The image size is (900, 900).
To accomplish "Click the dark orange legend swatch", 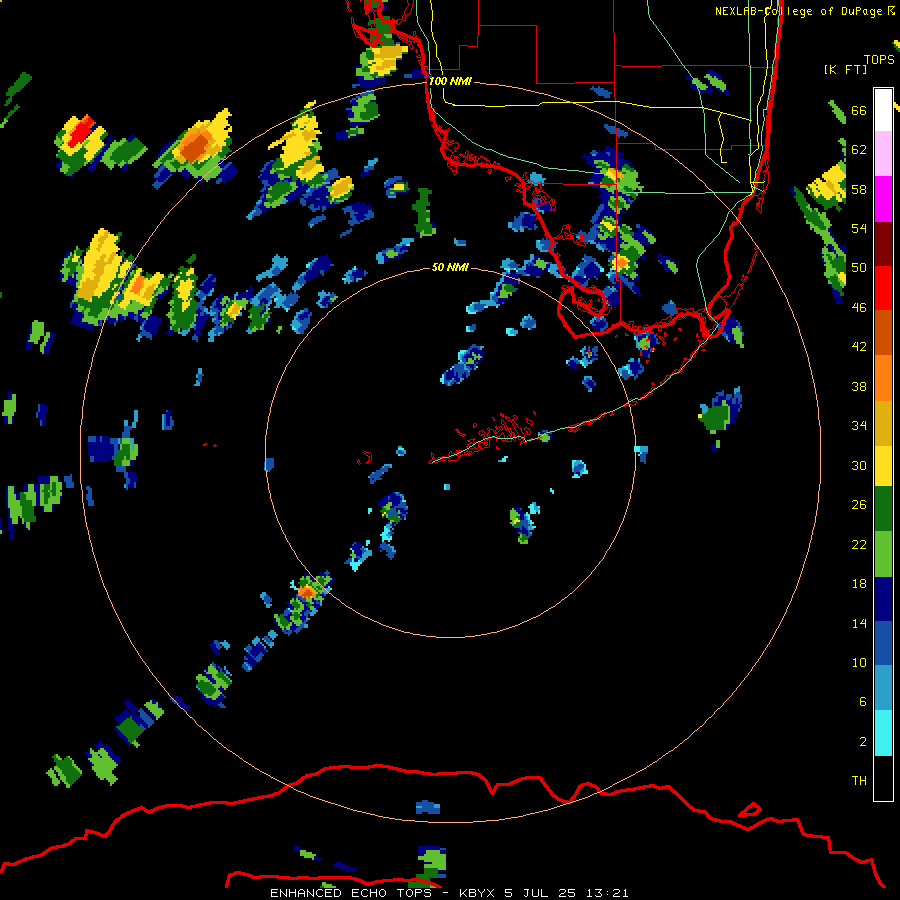I will [x=883, y=333].
